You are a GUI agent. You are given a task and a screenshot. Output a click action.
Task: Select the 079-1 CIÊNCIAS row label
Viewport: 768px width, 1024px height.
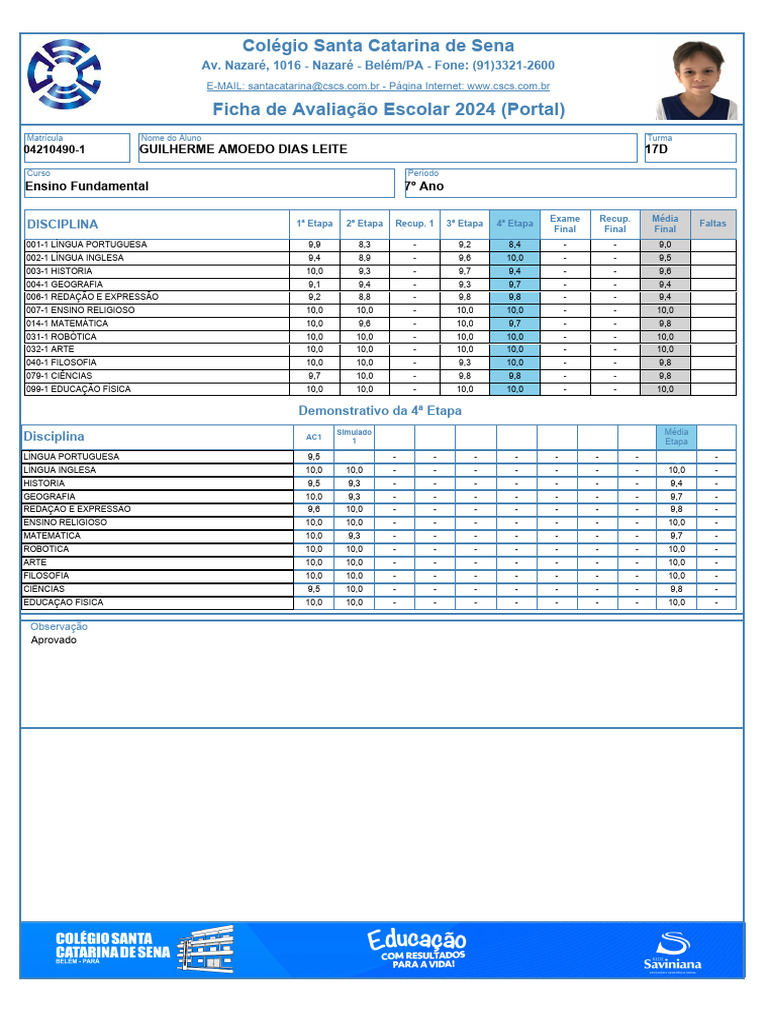point(59,376)
